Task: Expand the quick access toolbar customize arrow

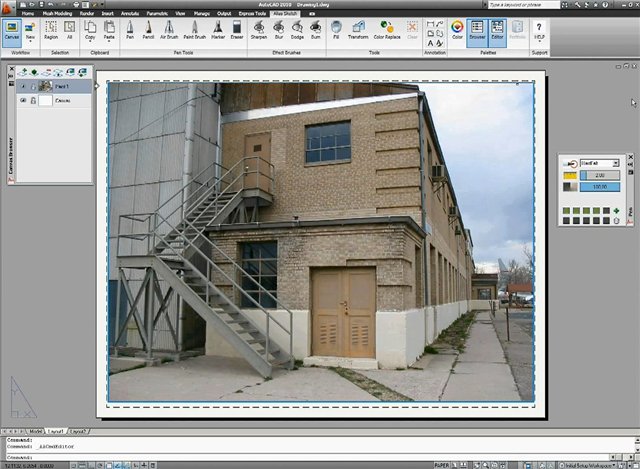Action: 102,5
